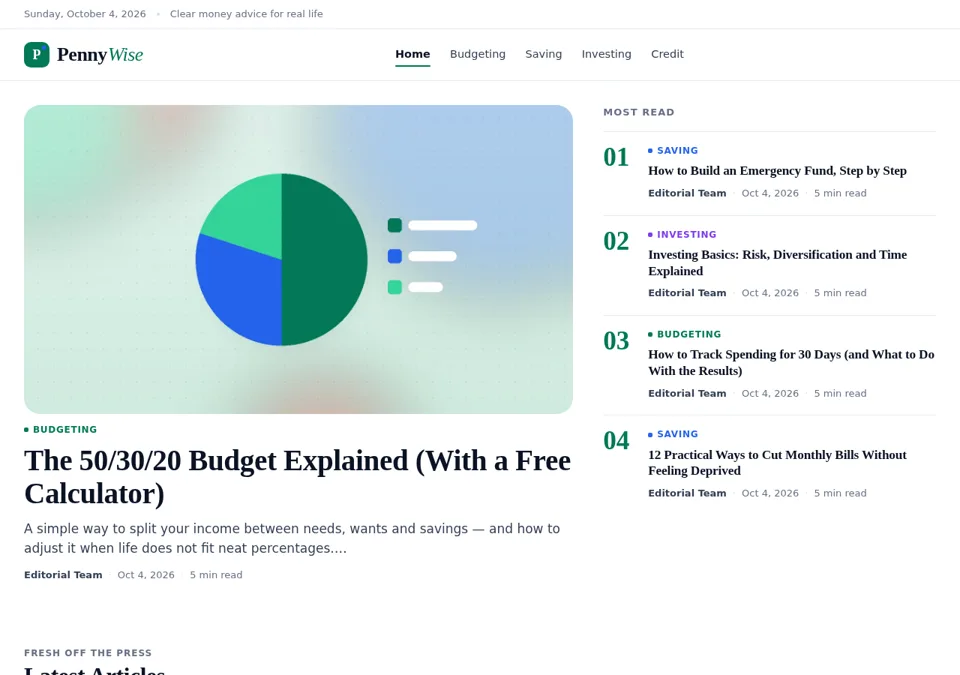Viewport: 960px width, 675px height.
Task: Open the Credit nav section
Action: tap(667, 54)
